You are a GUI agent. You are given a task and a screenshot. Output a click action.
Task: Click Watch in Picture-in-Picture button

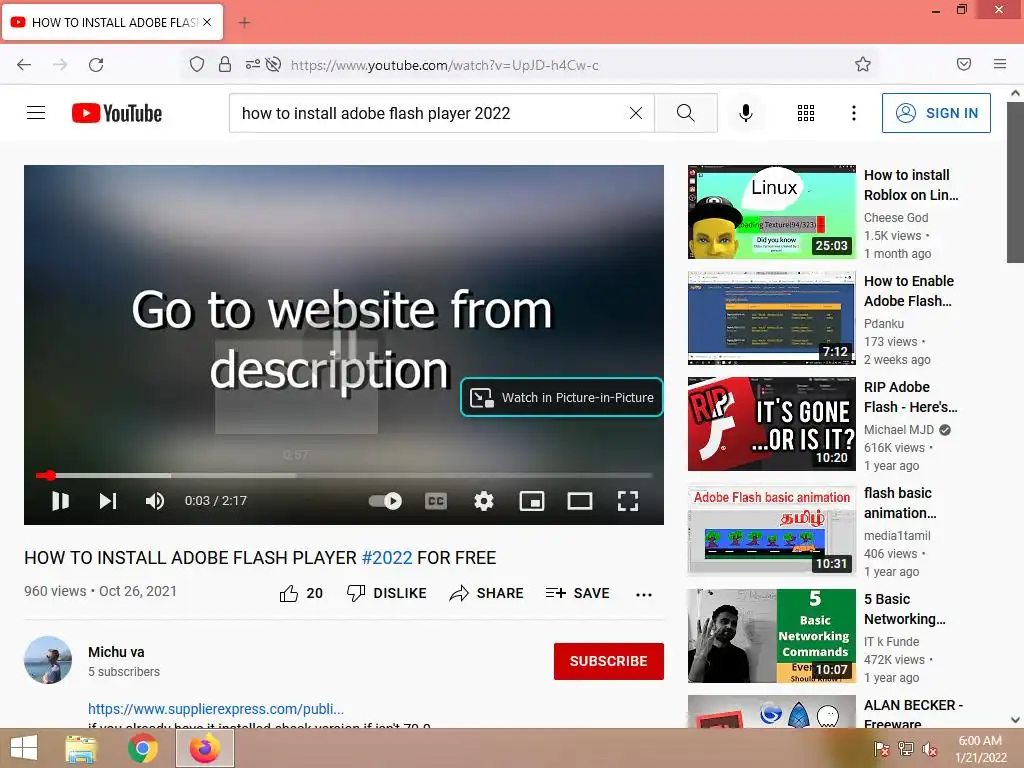click(x=562, y=397)
